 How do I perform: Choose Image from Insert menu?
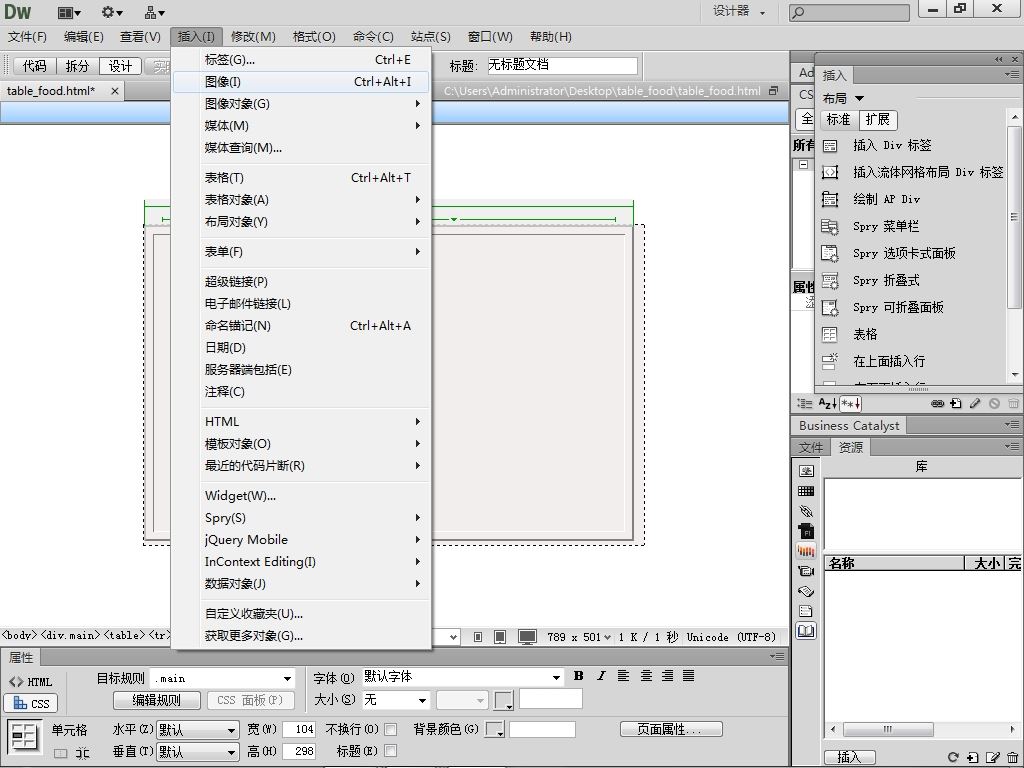(301, 82)
